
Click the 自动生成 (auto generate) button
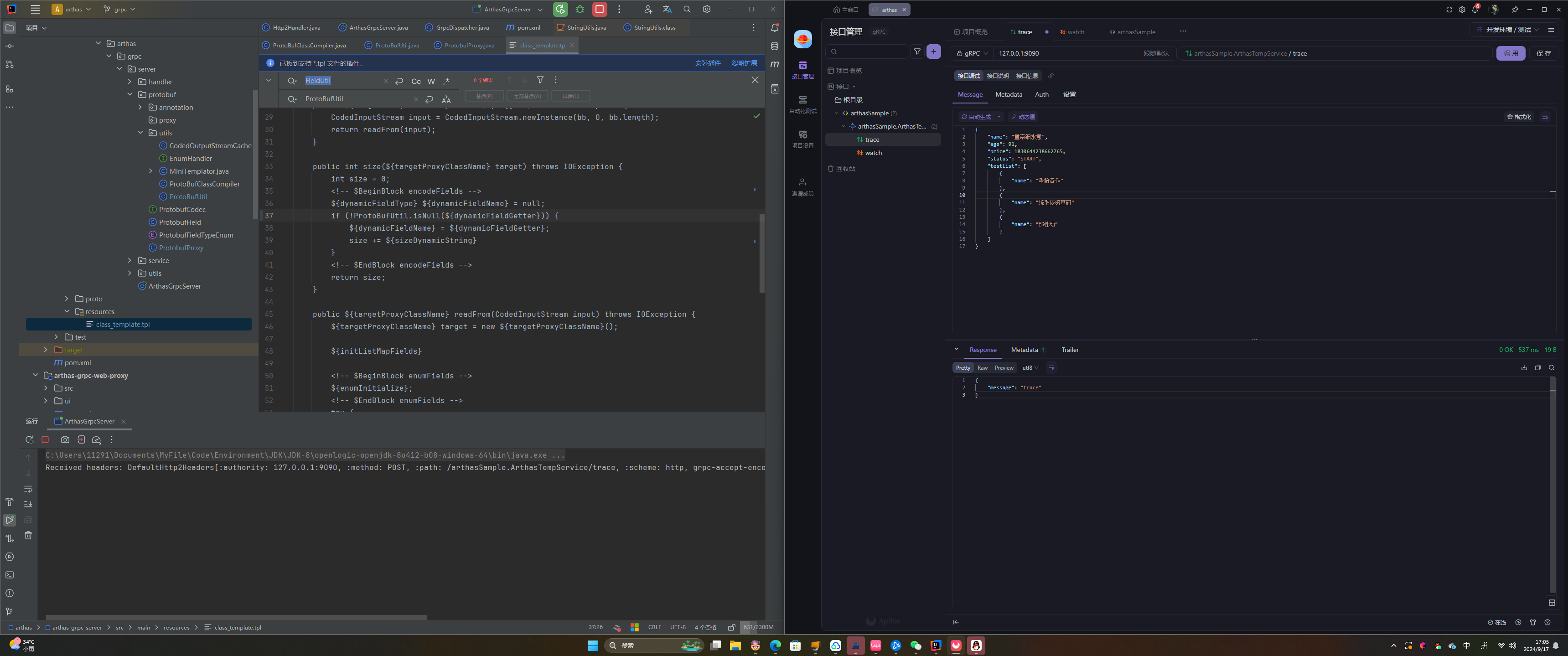(976, 117)
